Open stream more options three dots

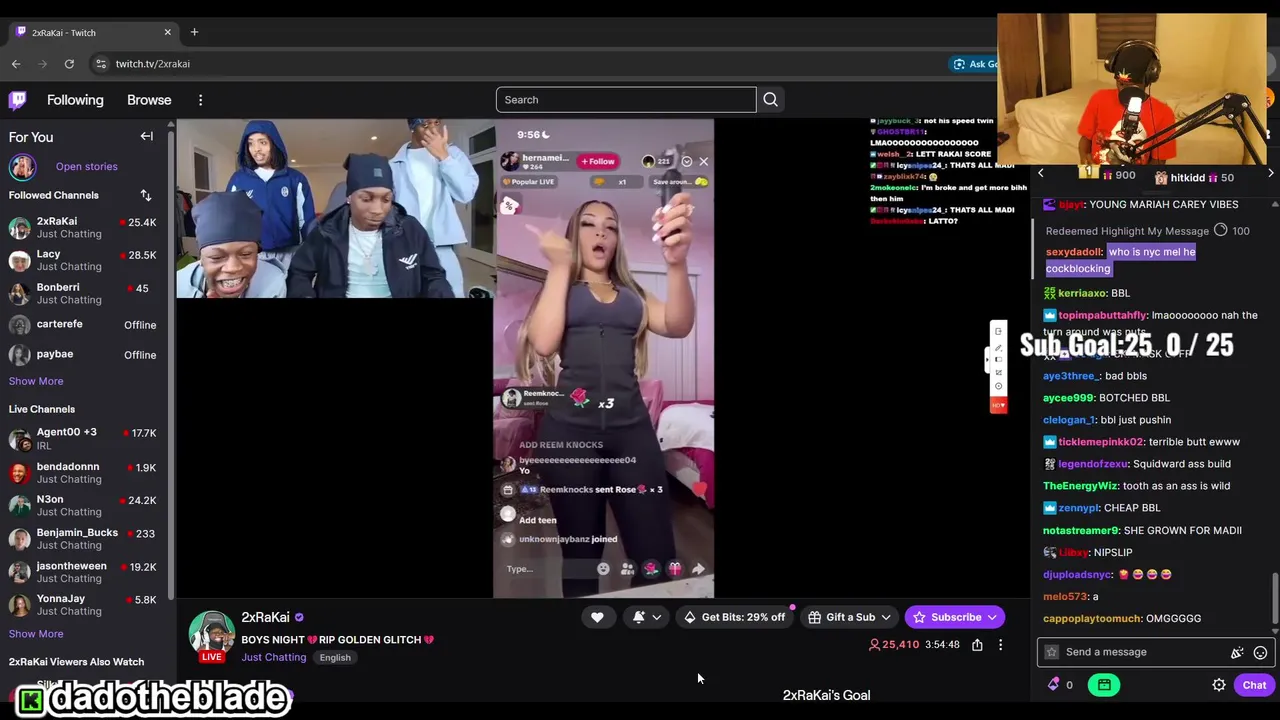pos(1000,645)
